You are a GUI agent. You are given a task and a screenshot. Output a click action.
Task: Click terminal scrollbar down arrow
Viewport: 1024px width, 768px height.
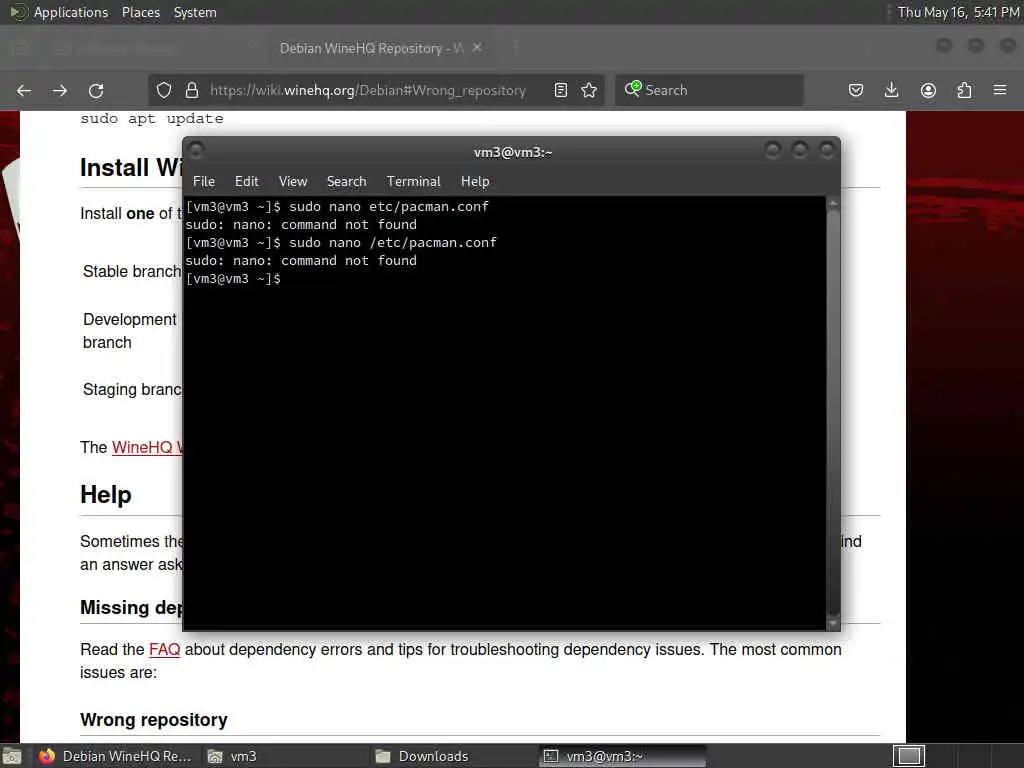[x=833, y=624]
